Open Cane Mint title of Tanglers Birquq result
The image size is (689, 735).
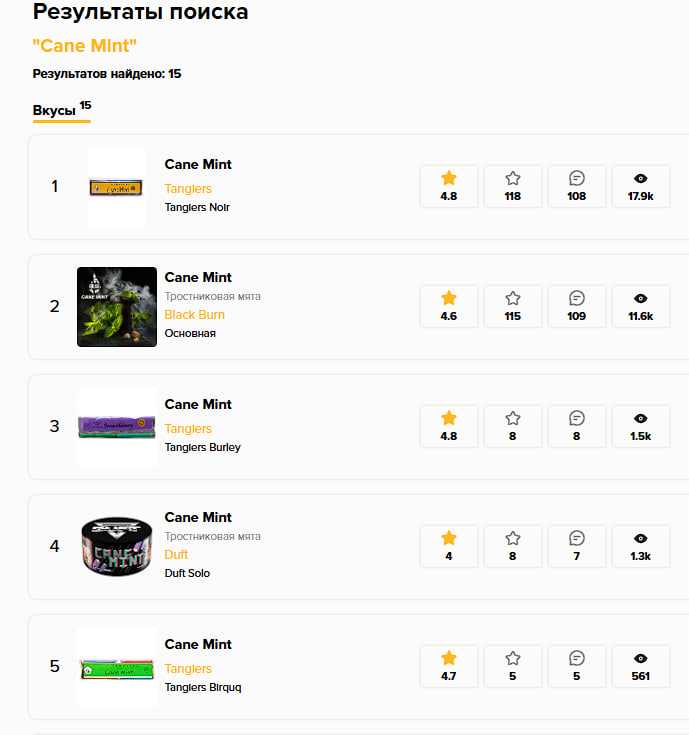198,644
